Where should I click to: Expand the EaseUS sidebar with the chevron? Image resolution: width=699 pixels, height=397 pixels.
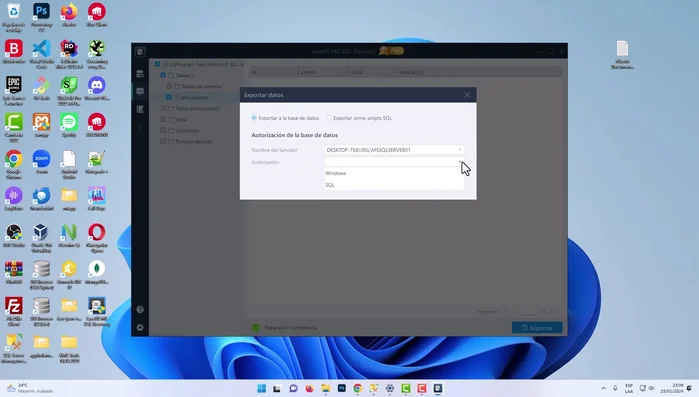click(140, 127)
